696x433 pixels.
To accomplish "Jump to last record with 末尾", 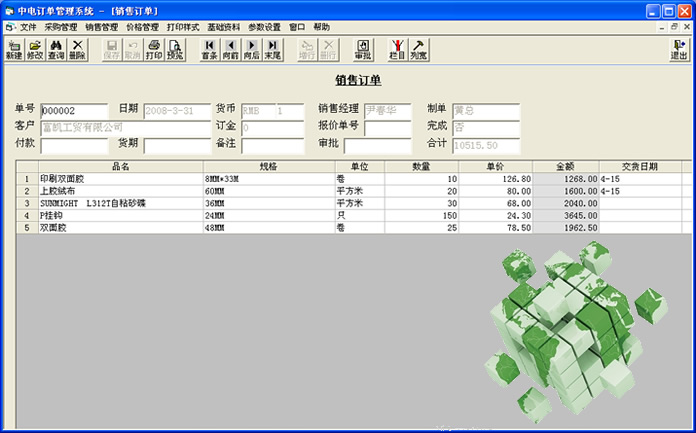I will 273,49.
